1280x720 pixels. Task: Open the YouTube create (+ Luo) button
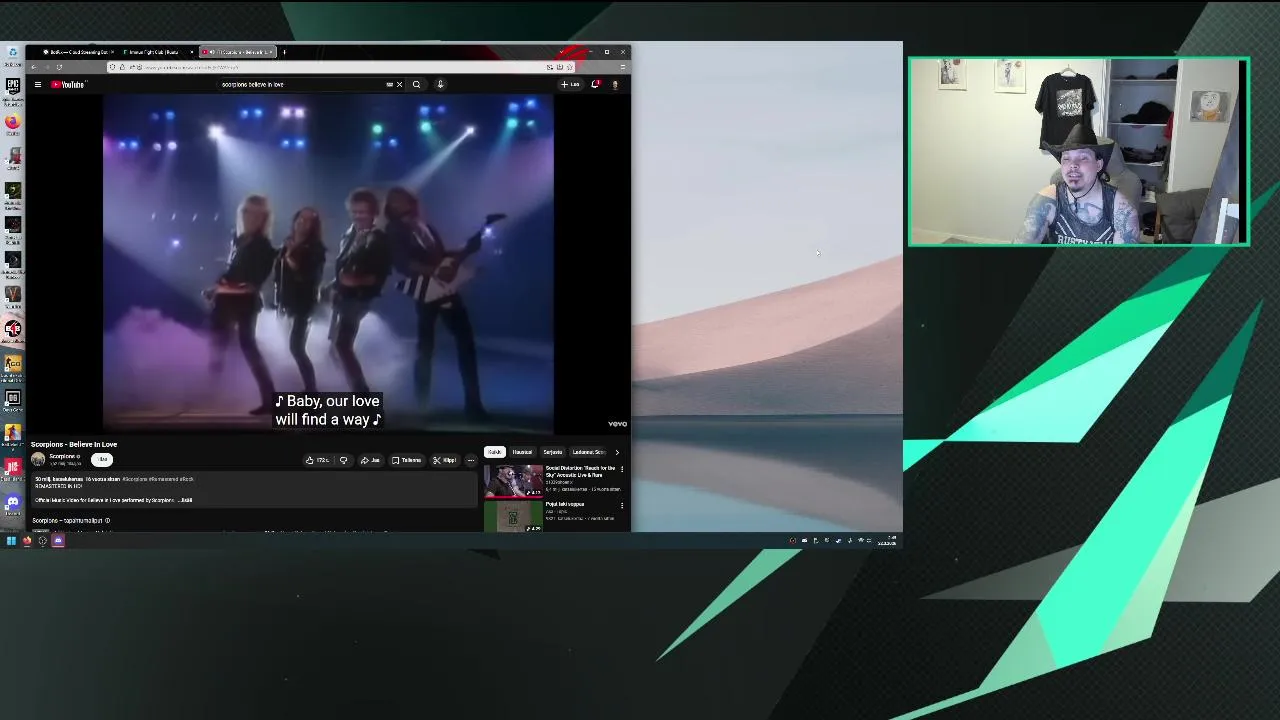pyautogui.click(x=570, y=84)
